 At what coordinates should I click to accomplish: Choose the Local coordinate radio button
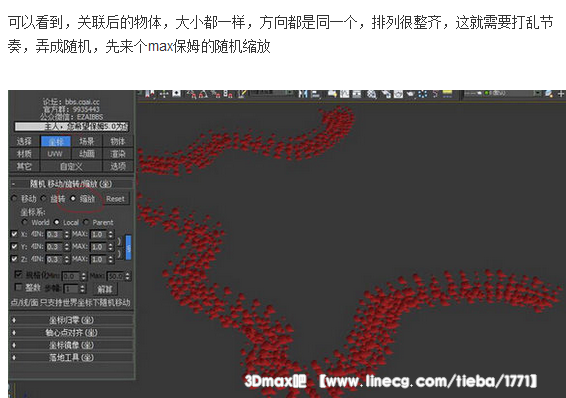(x=56, y=222)
